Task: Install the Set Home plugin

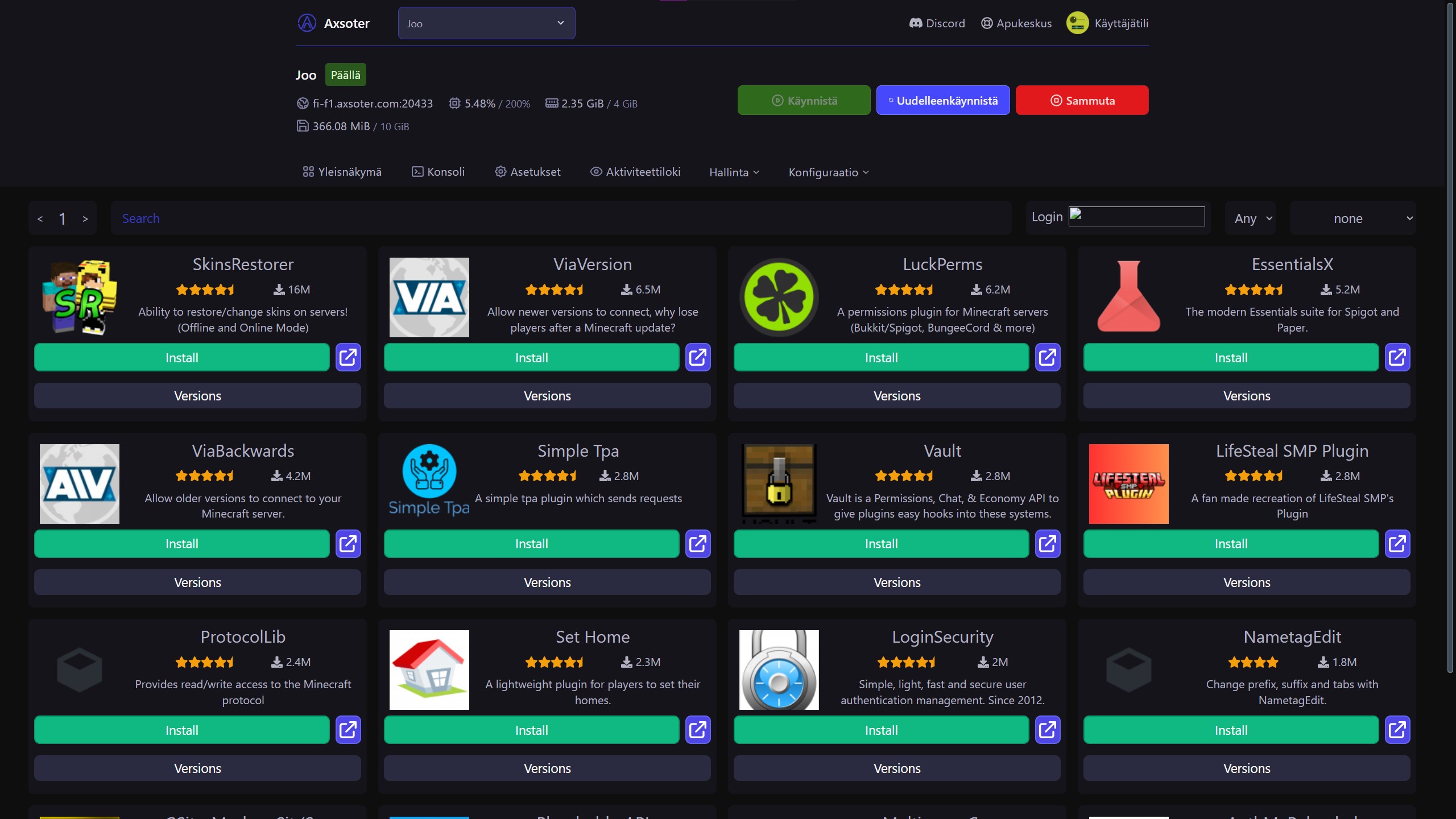Action: click(x=532, y=730)
